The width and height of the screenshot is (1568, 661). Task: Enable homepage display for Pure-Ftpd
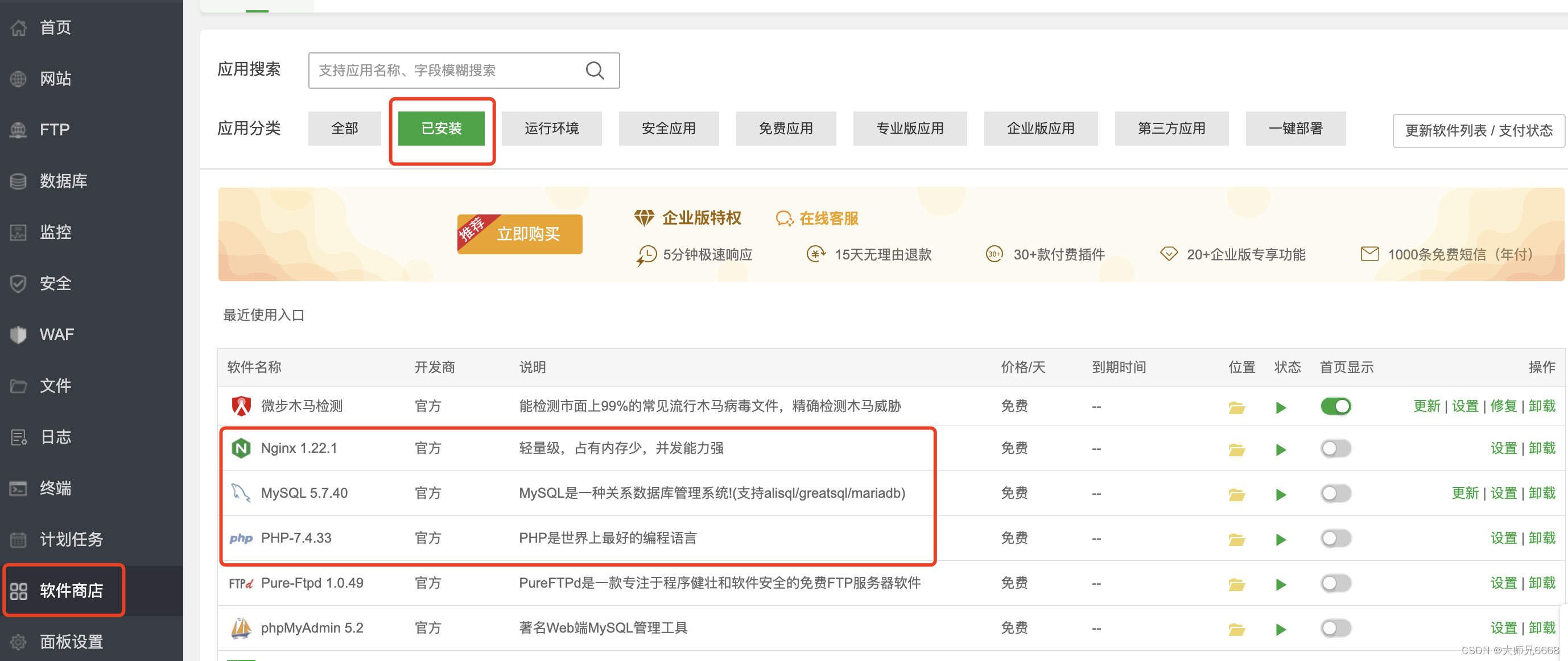pos(1335,583)
